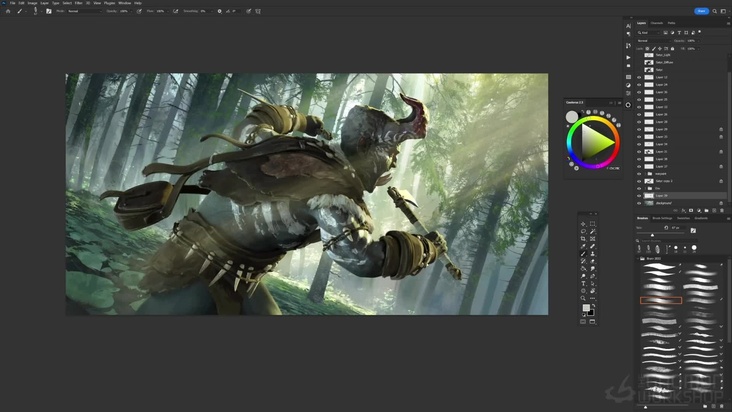Expand the warpaint group folder
The width and height of the screenshot is (732, 412).
(x=645, y=174)
